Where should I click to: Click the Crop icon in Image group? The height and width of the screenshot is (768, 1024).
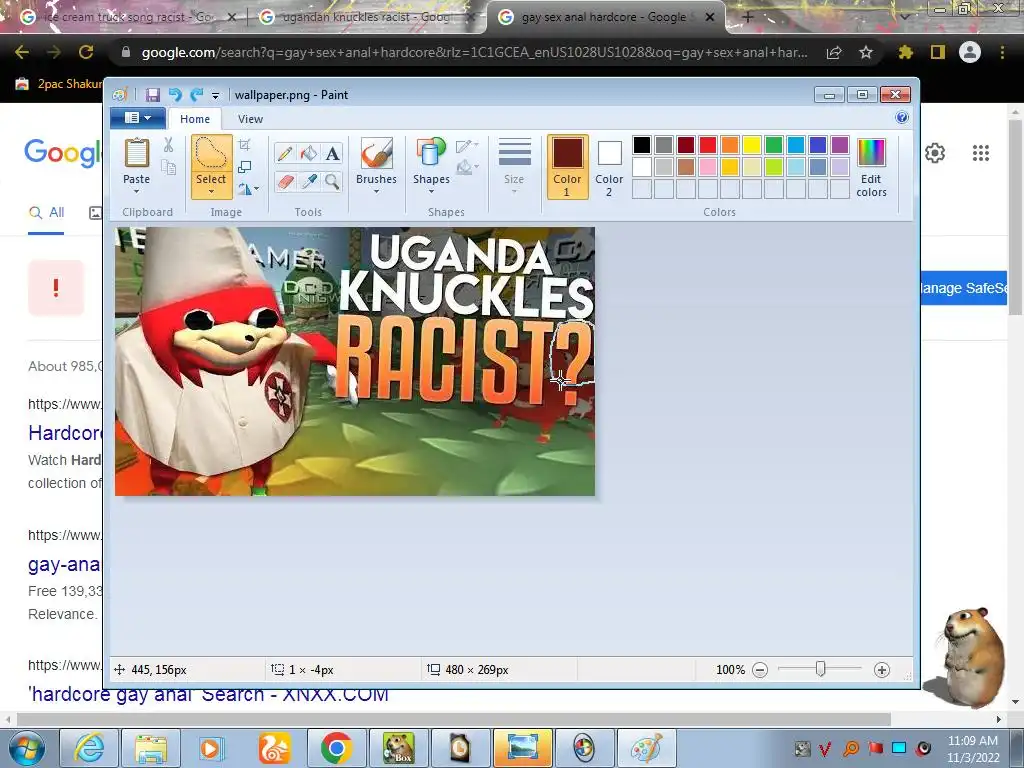tap(245, 144)
